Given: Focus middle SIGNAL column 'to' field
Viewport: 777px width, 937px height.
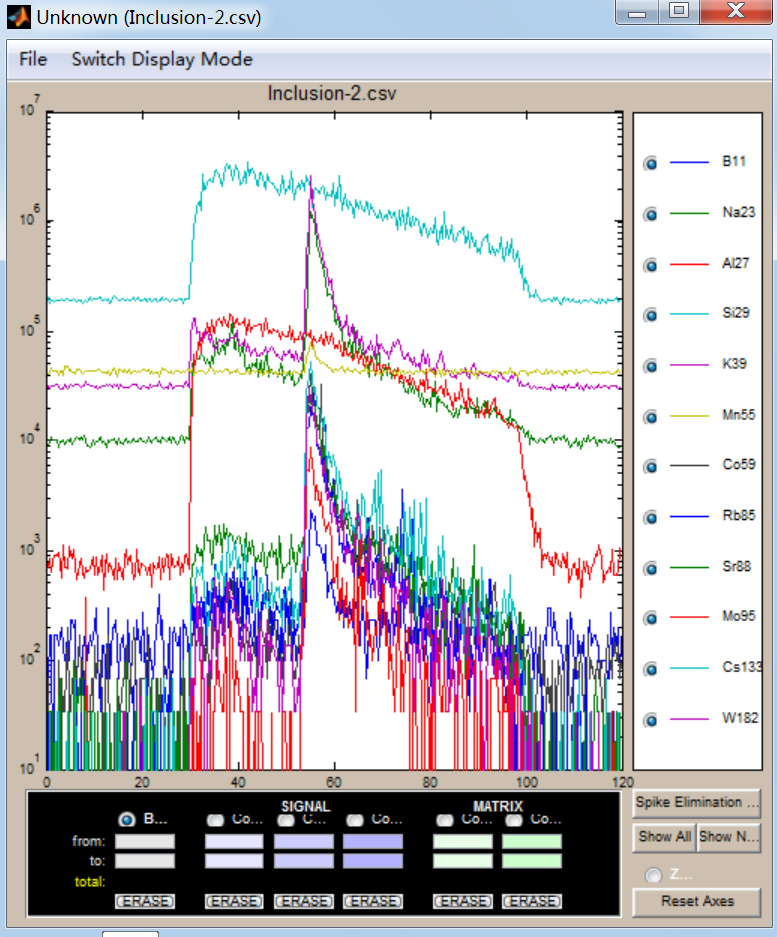Looking at the screenshot, I should click(x=304, y=861).
